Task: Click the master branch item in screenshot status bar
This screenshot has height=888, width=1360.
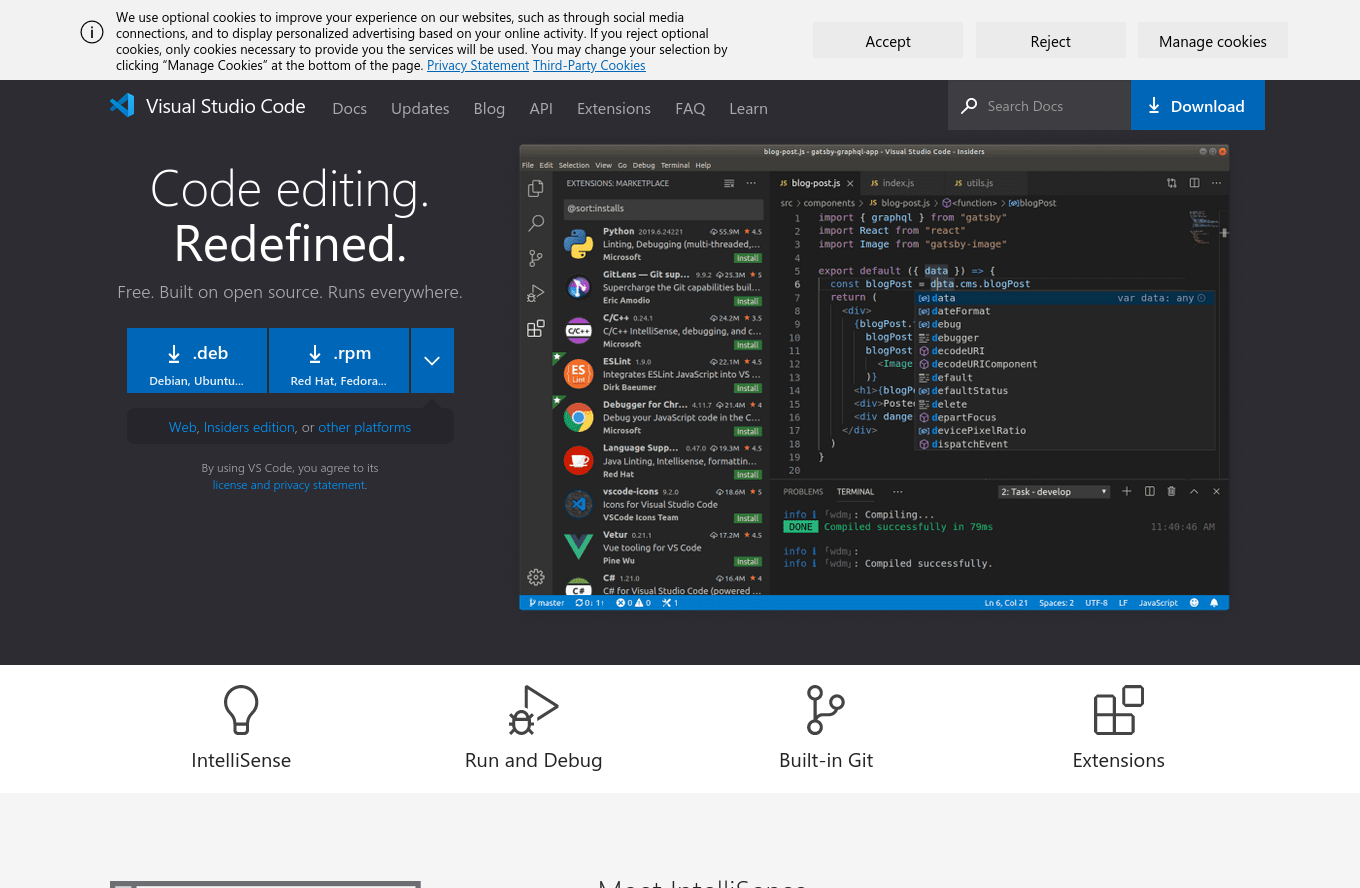Action: (546, 603)
